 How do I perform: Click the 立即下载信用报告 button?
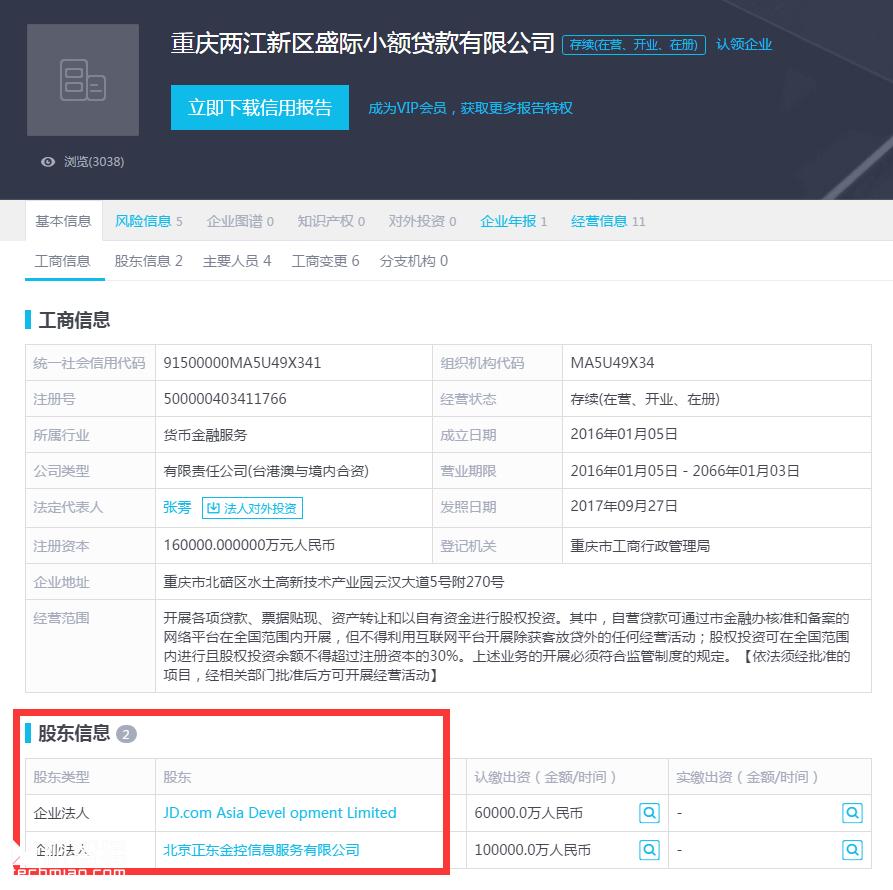pos(259,108)
